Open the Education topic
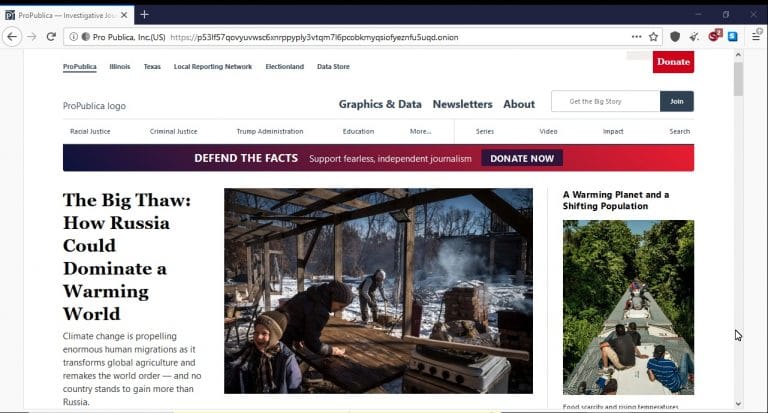The height and width of the screenshot is (413, 768). click(358, 131)
